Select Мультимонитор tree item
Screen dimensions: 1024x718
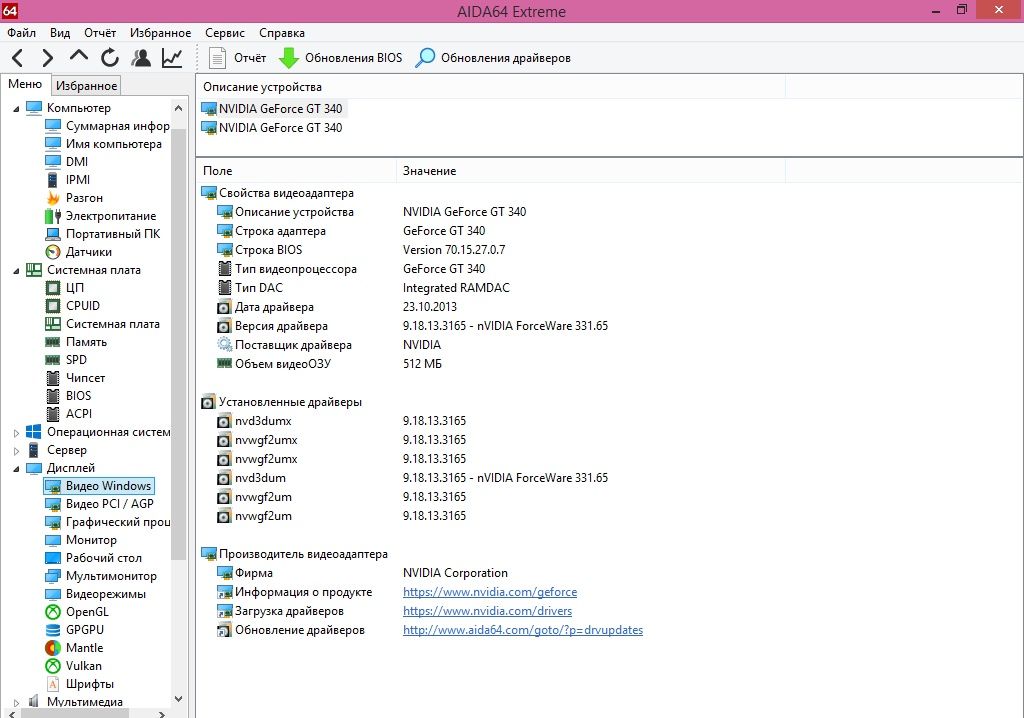pos(101,576)
